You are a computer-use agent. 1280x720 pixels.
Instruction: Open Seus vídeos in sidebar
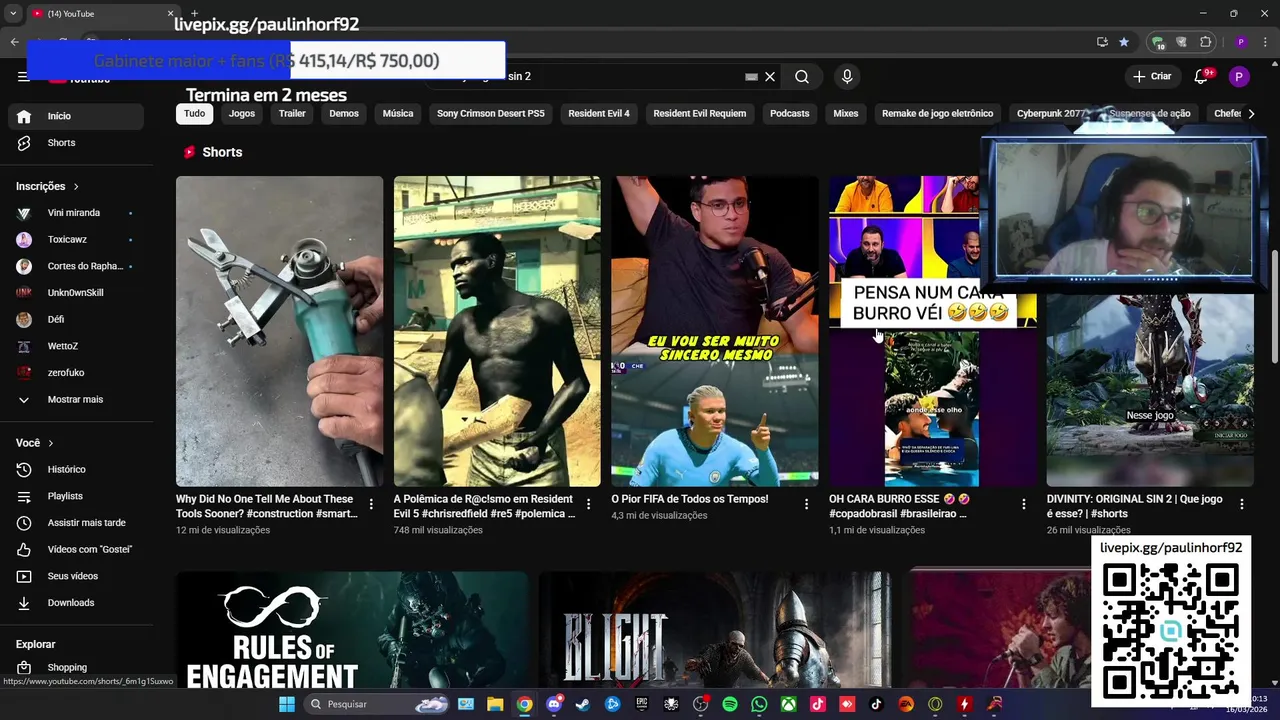[76, 576]
